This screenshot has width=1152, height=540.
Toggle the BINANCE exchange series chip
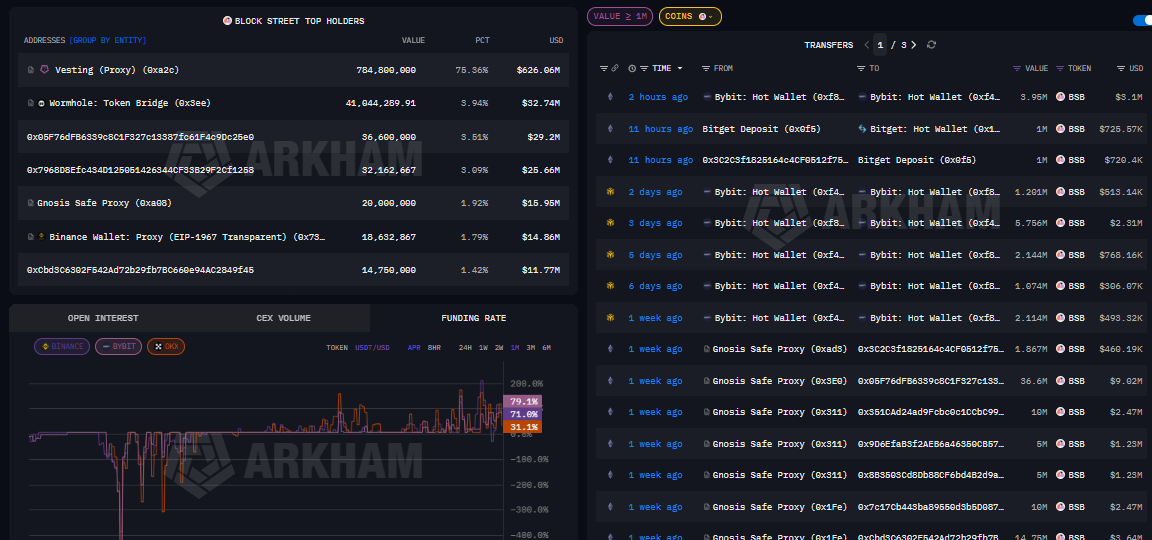tap(62, 346)
